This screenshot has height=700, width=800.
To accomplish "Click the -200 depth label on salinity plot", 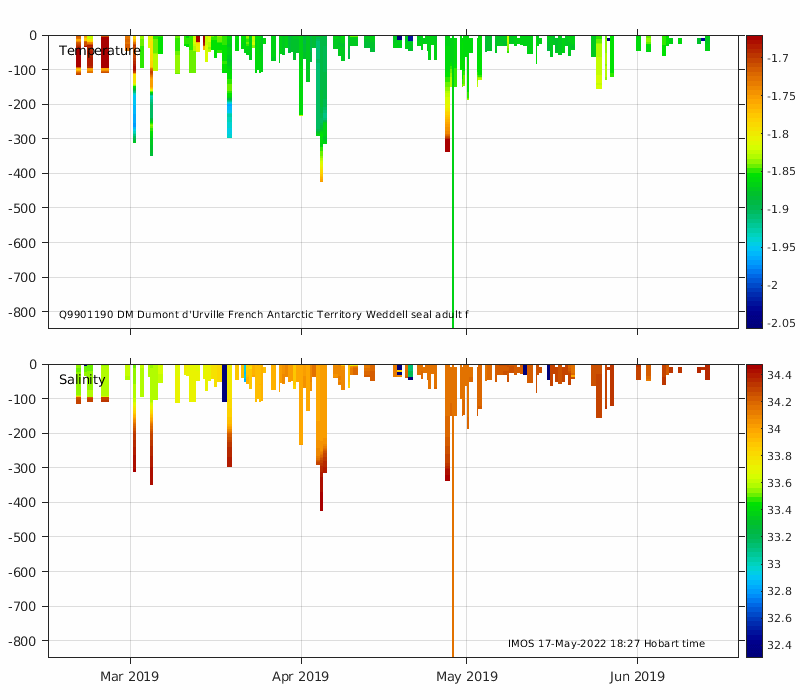I will pos(22,434).
